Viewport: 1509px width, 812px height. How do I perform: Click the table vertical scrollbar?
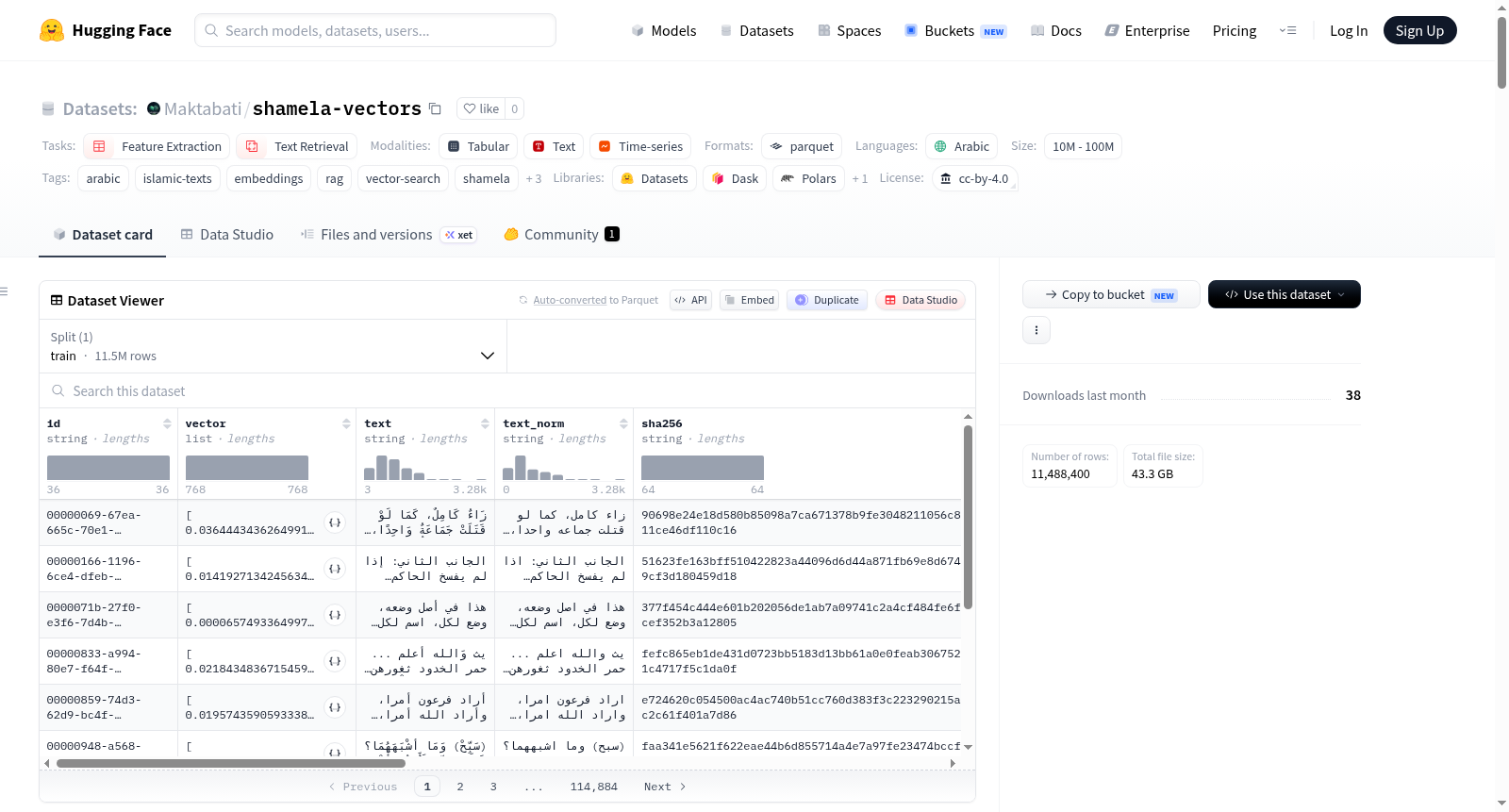pos(968,517)
